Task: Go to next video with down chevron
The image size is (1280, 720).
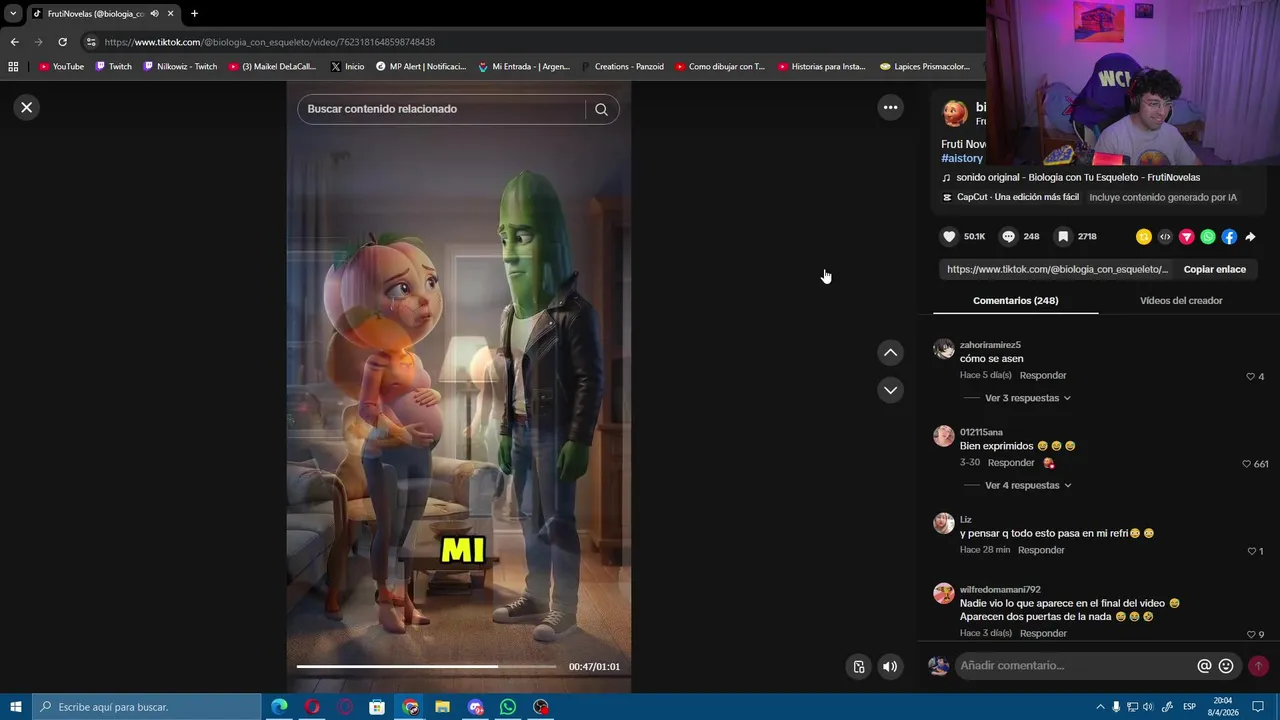Action: (x=890, y=390)
